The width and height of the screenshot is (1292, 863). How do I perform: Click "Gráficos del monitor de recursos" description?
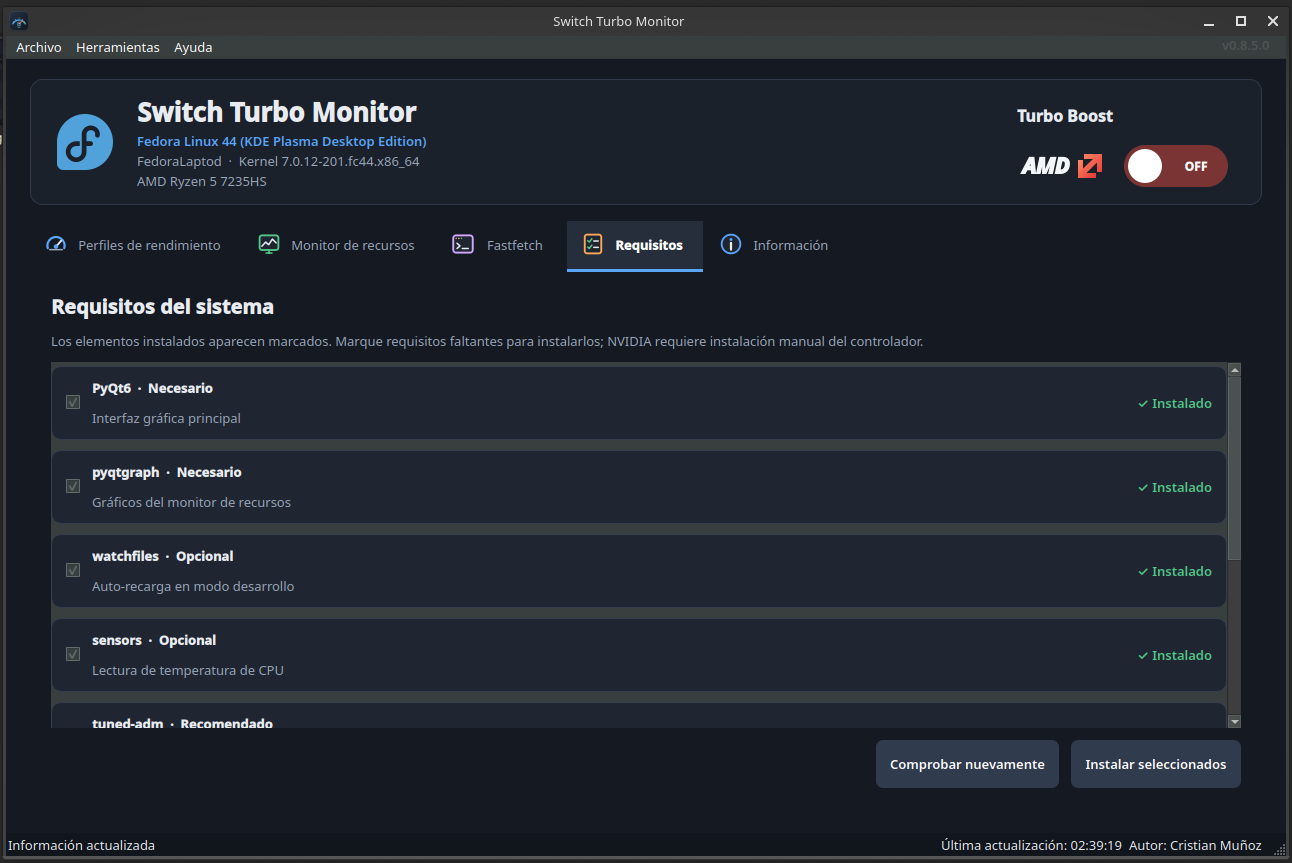[191, 502]
